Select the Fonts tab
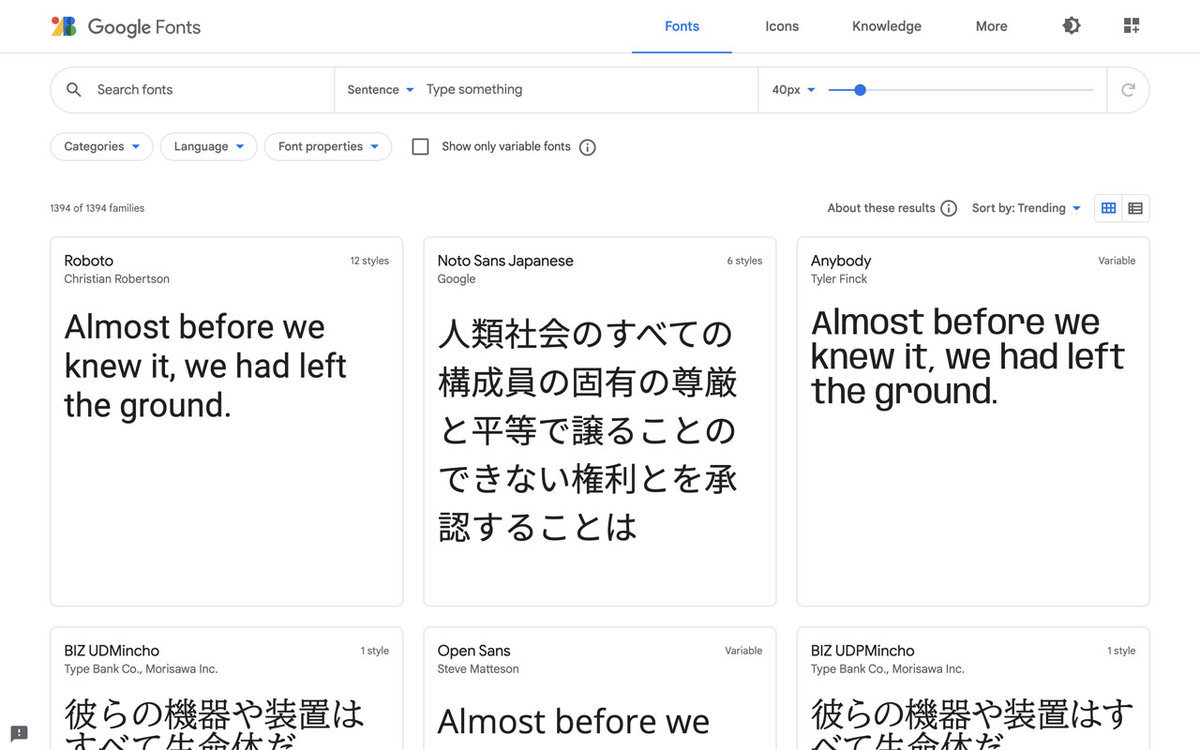 682,27
